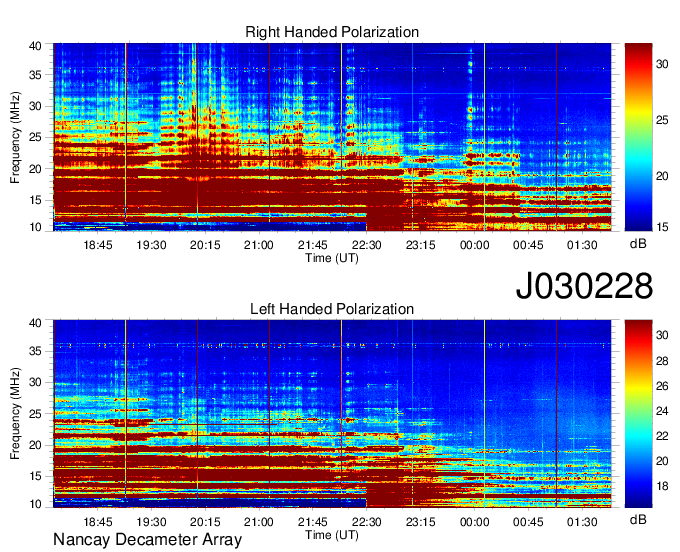Click the Time (UT) label under top plot
Image resolution: width=680 pixels, height=552 pixels.
332,258
